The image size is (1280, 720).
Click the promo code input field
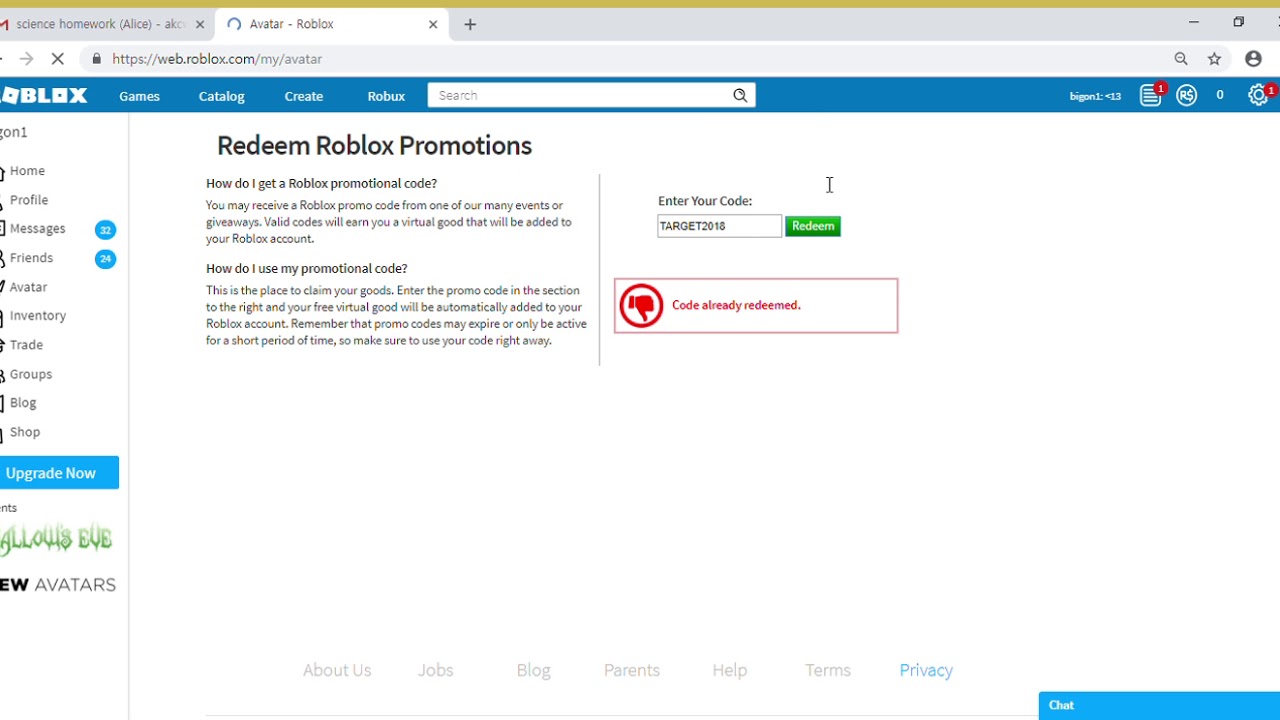click(x=719, y=226)
